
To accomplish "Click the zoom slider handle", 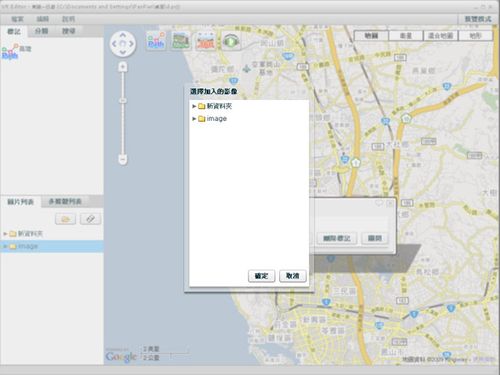I will (x=123, y=100).
